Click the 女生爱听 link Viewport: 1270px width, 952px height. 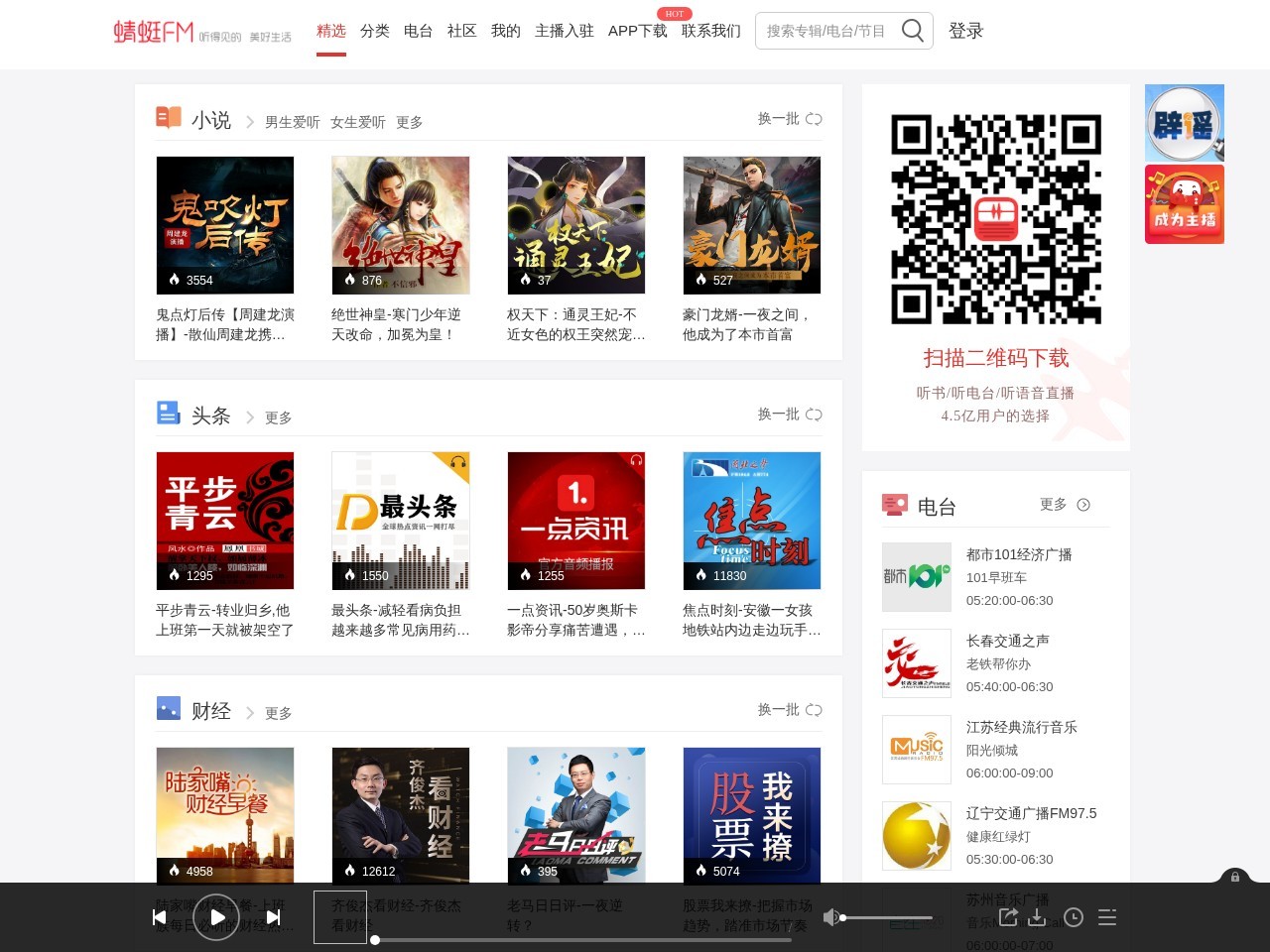(x=358, y=122)
